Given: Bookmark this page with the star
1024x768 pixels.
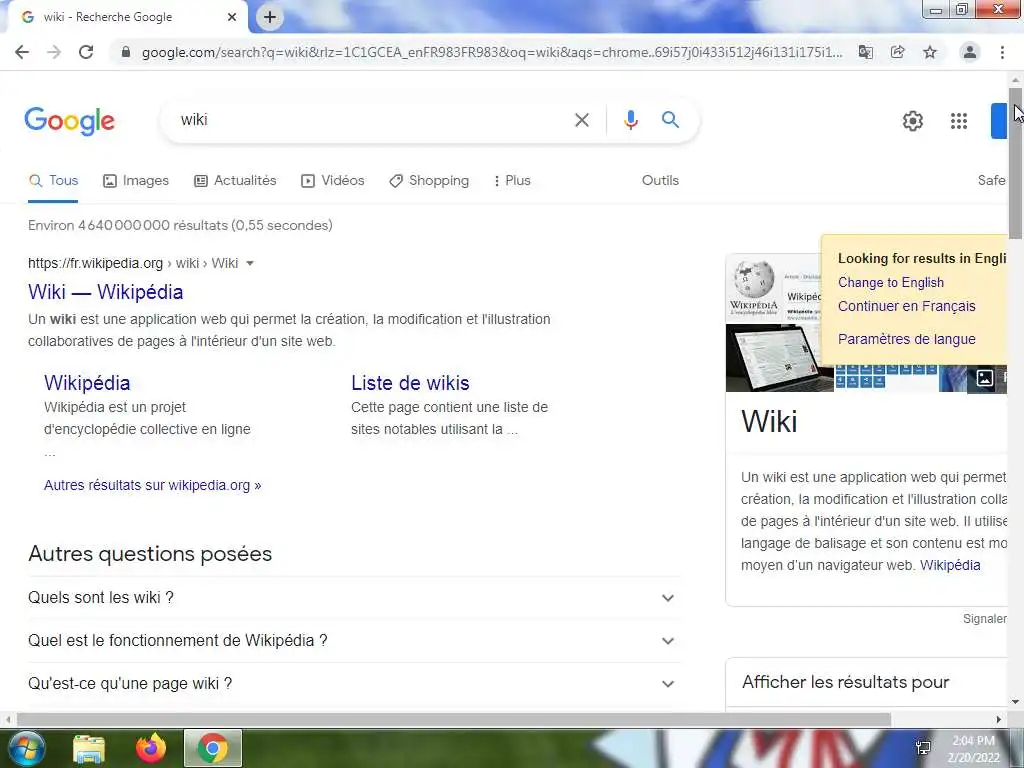Looking at the screenshot, I should click(930, 52).
